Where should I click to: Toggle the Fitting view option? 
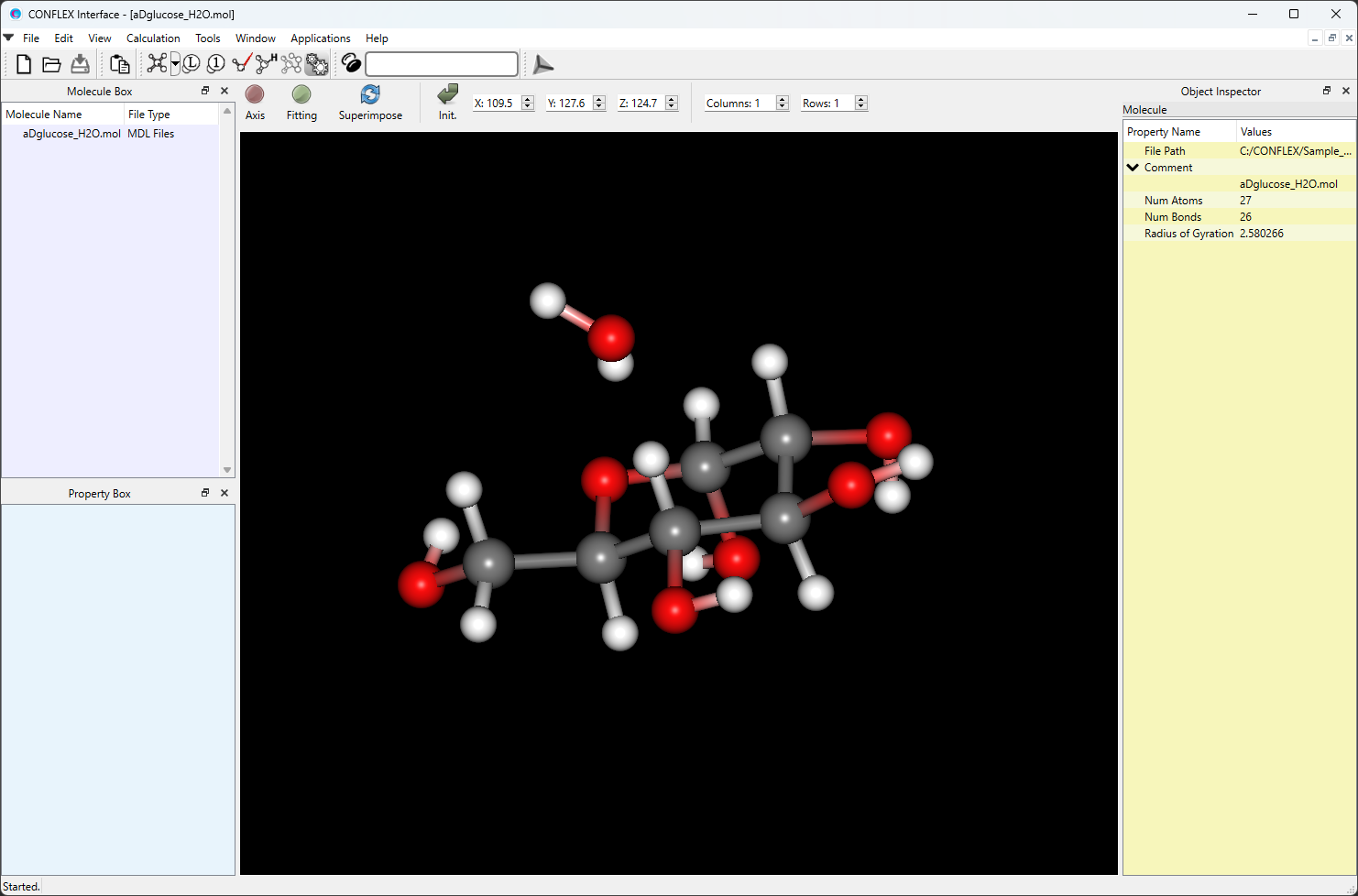(301, 101)
